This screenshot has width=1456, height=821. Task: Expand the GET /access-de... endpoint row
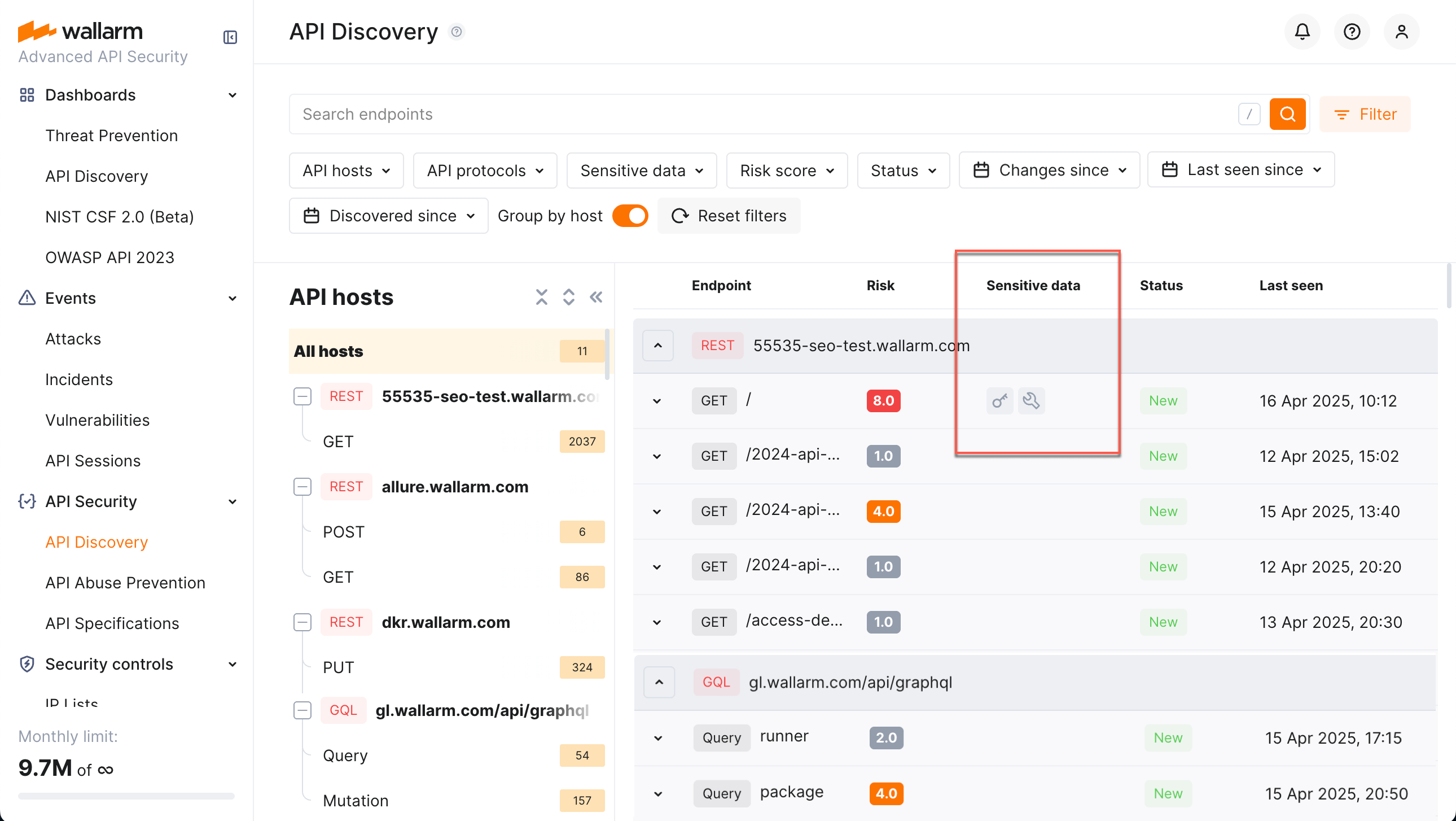point(656,622)
